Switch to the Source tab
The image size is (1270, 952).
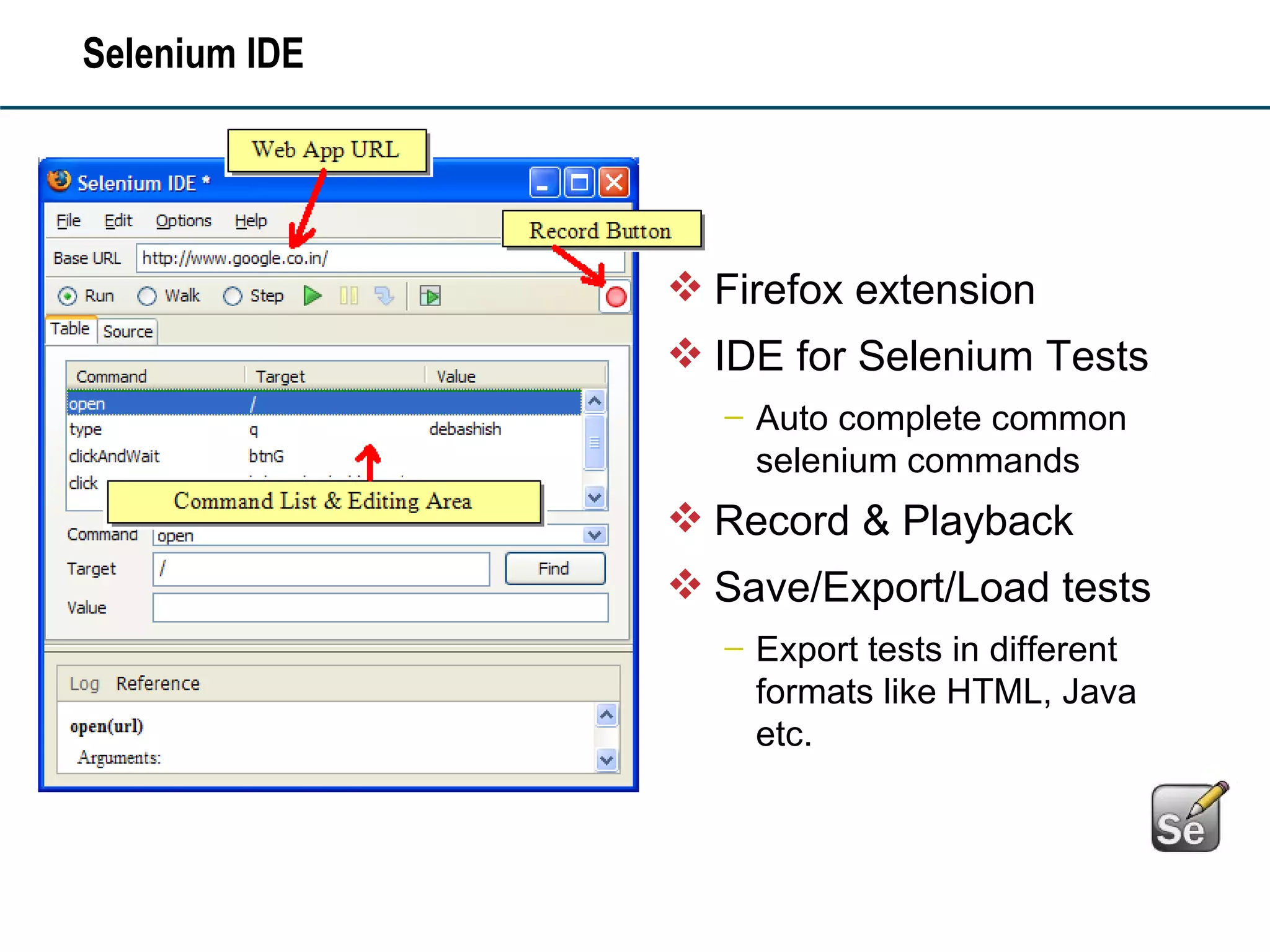[128, 332]
